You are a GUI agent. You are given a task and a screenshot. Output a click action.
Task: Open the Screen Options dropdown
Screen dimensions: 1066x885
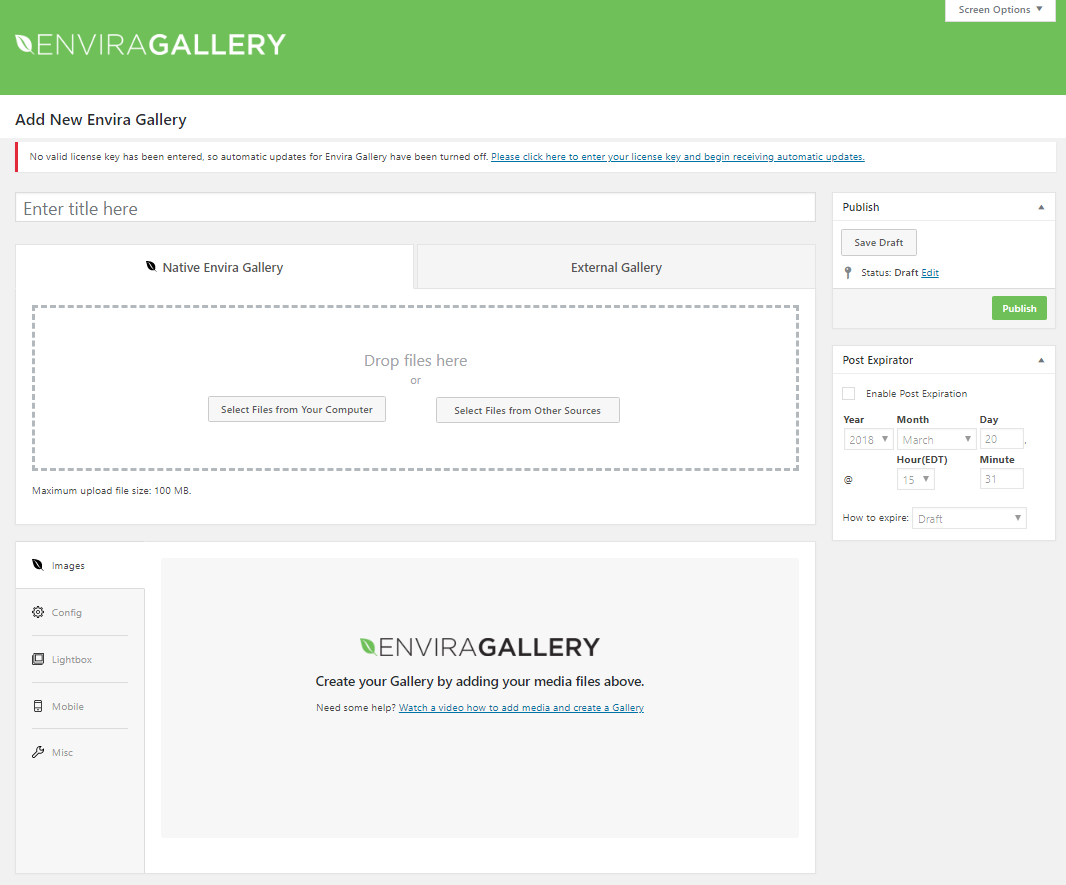pyautogui.click(x=999, y=10)
